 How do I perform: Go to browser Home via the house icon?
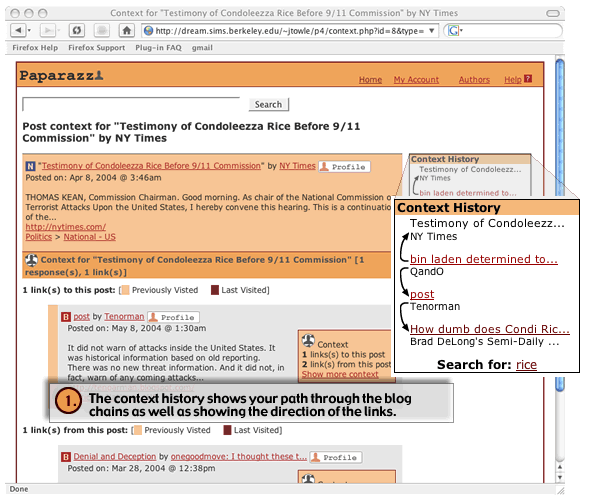pos(126,30)
